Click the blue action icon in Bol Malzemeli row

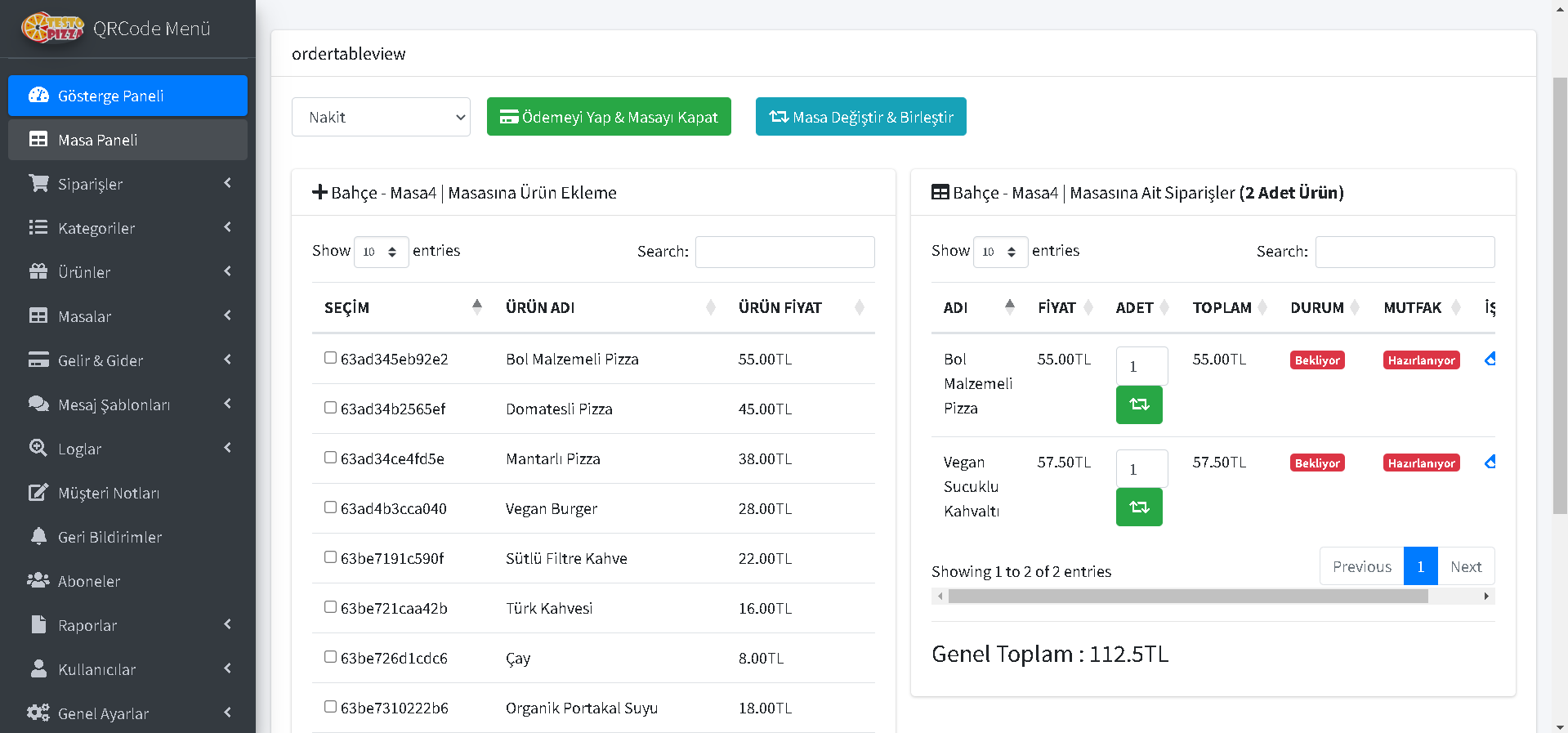(x=1490, y=360)
